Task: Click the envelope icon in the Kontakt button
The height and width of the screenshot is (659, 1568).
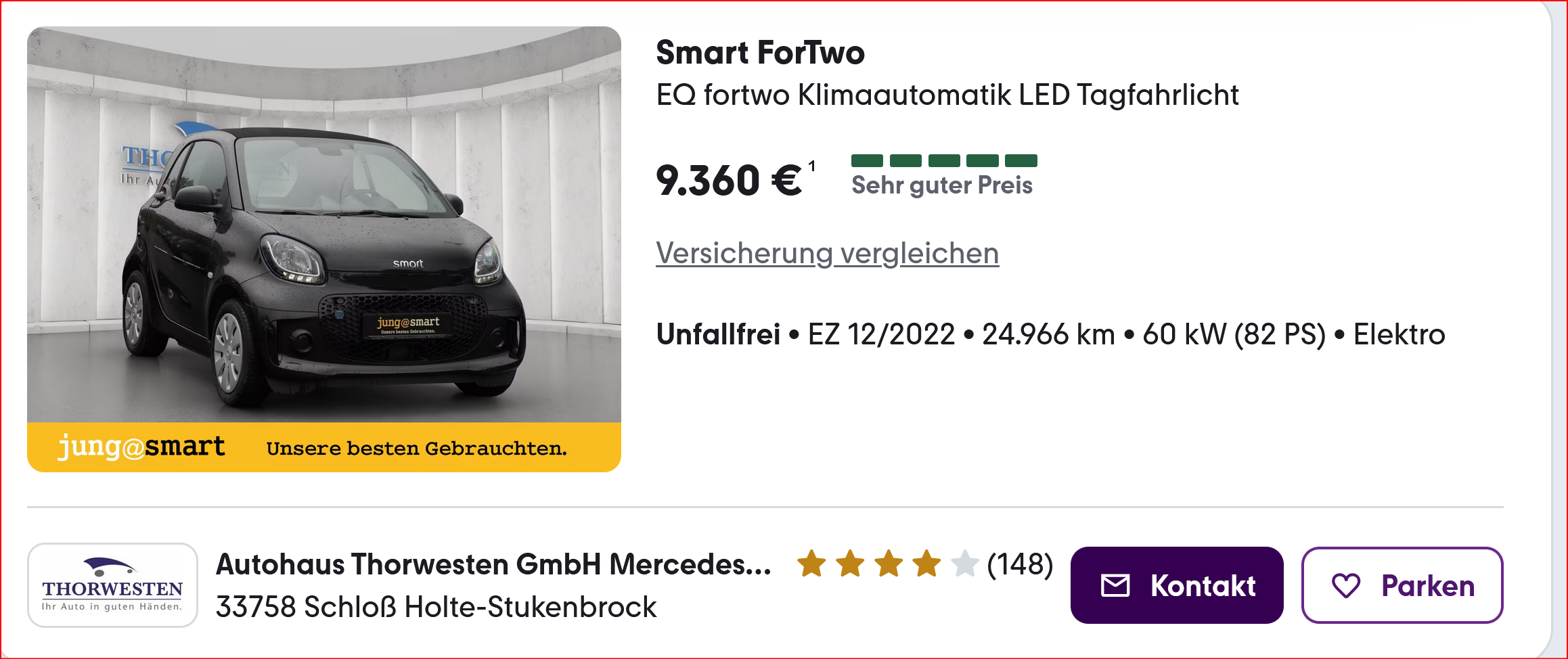Action: (1115, 586)
